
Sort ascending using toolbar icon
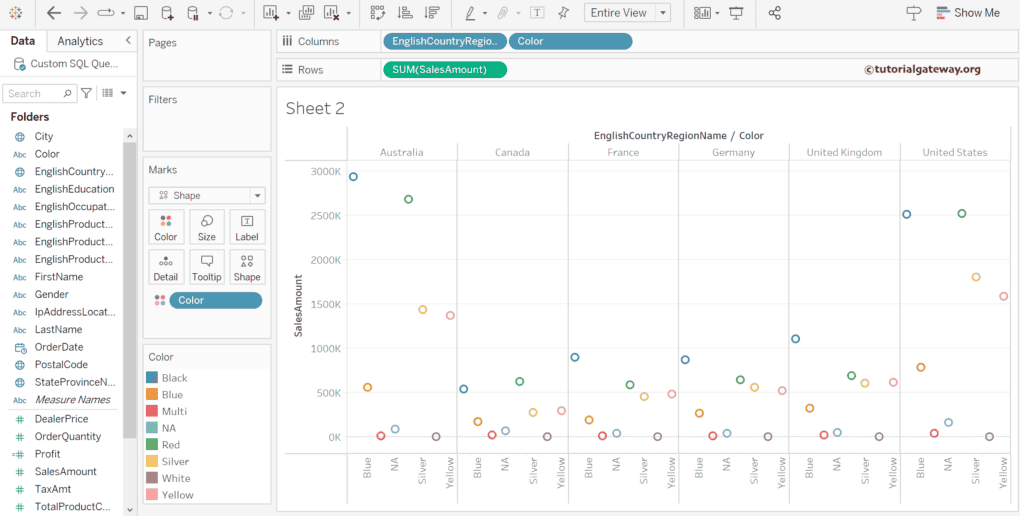[x=404, y=13]
